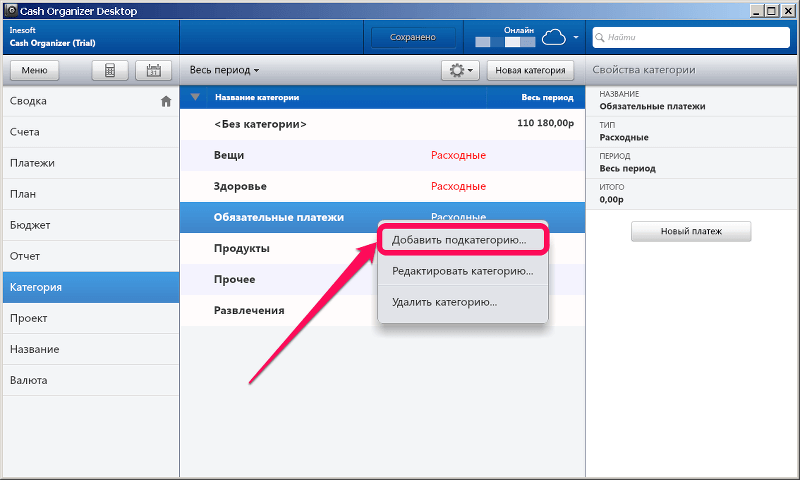Screen dimensions: 800x480
Task: Maximize the Cash Organizer window
Action: pos(772,11)
